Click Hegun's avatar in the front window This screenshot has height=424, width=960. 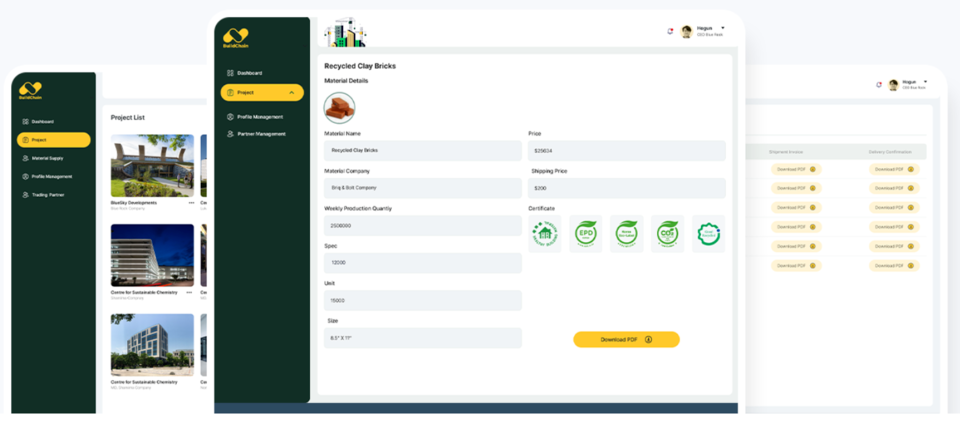(x=686, y=31)
